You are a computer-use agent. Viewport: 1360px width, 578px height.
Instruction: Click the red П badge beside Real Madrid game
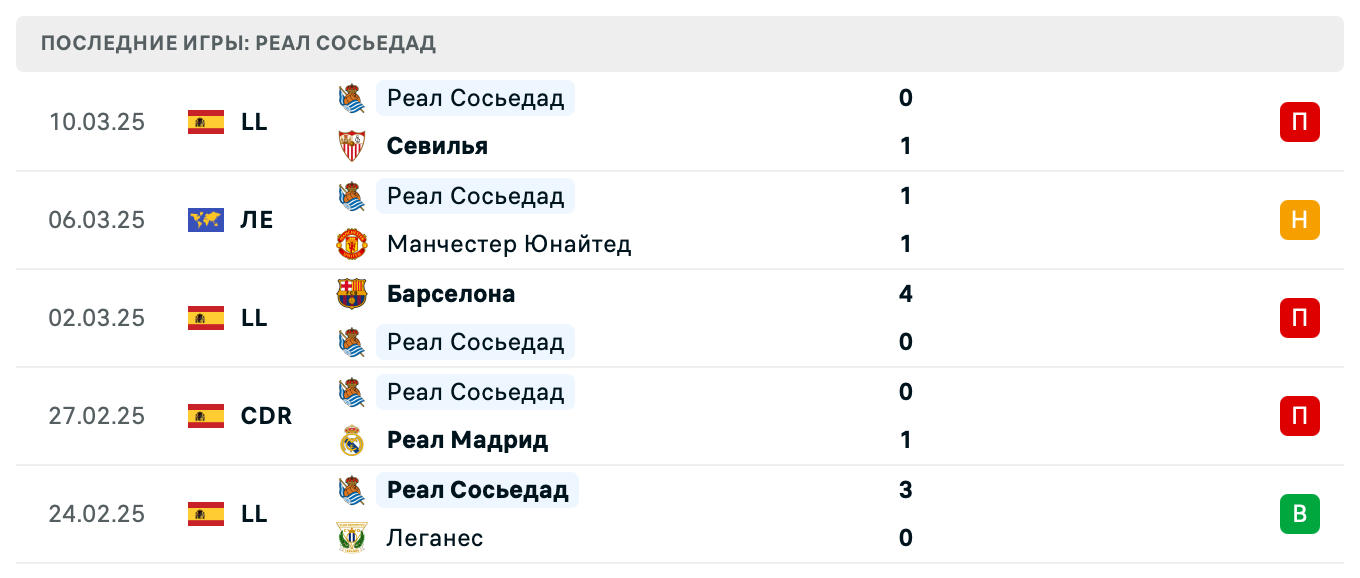pyautogui.click(x=1299, y=416)
